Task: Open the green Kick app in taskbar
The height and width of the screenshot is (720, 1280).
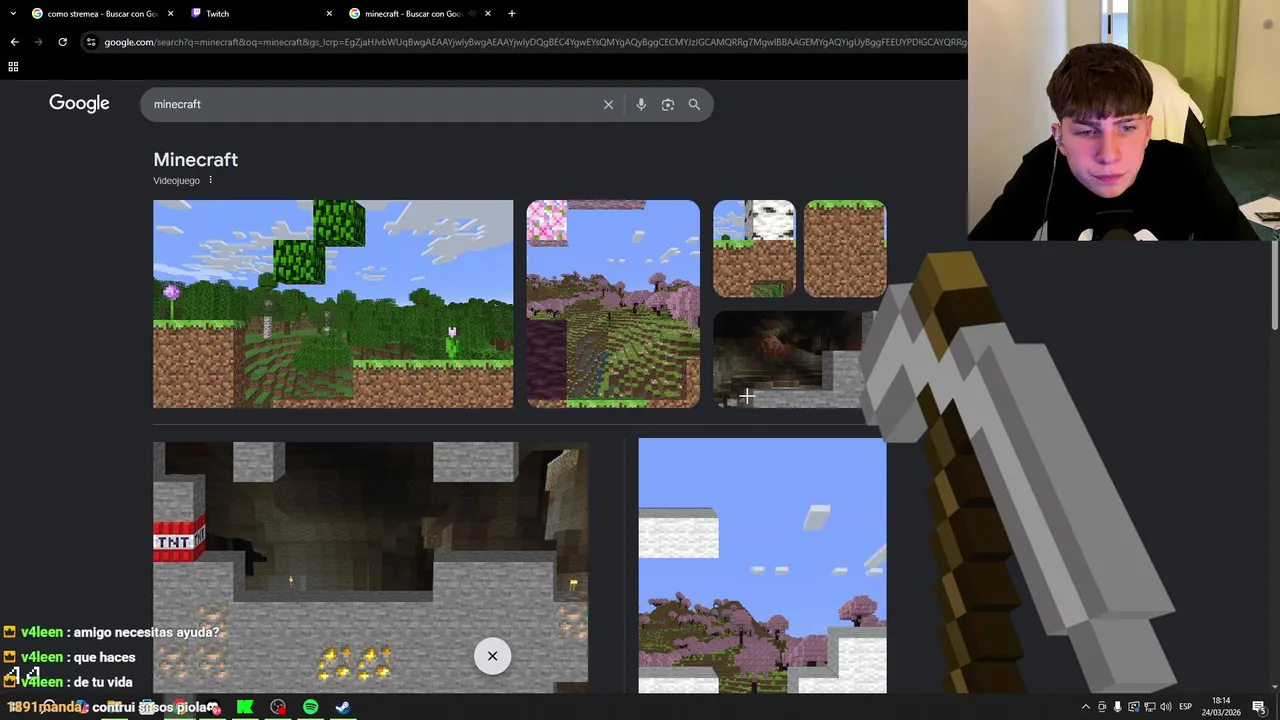Action: pos(245,707)
